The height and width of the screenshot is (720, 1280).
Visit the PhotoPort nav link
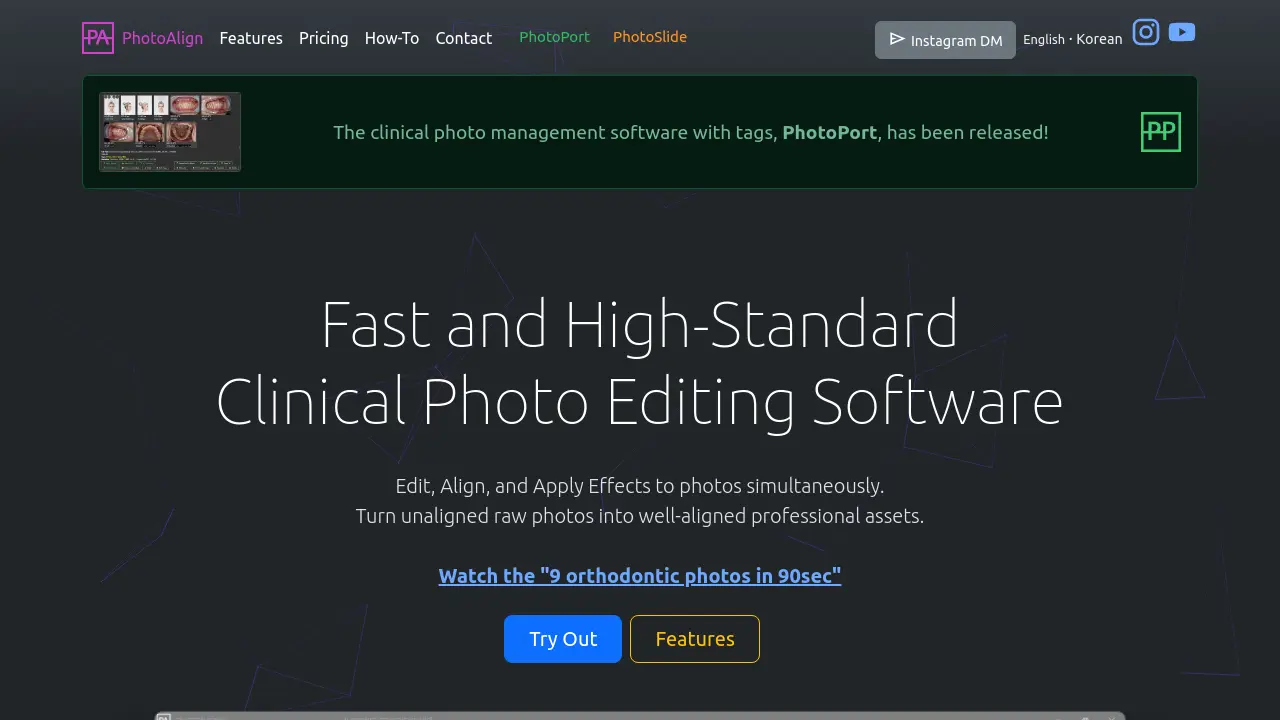554,37
